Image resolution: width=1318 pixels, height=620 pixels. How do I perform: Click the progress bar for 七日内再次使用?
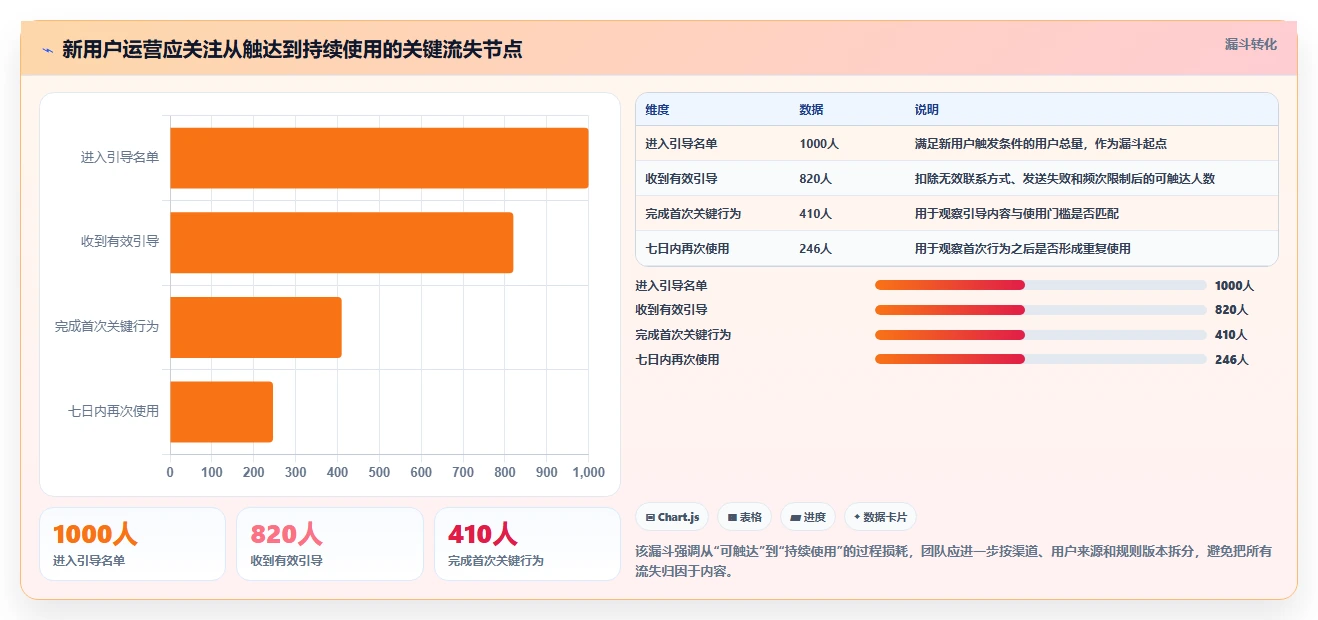(1040, 359)
